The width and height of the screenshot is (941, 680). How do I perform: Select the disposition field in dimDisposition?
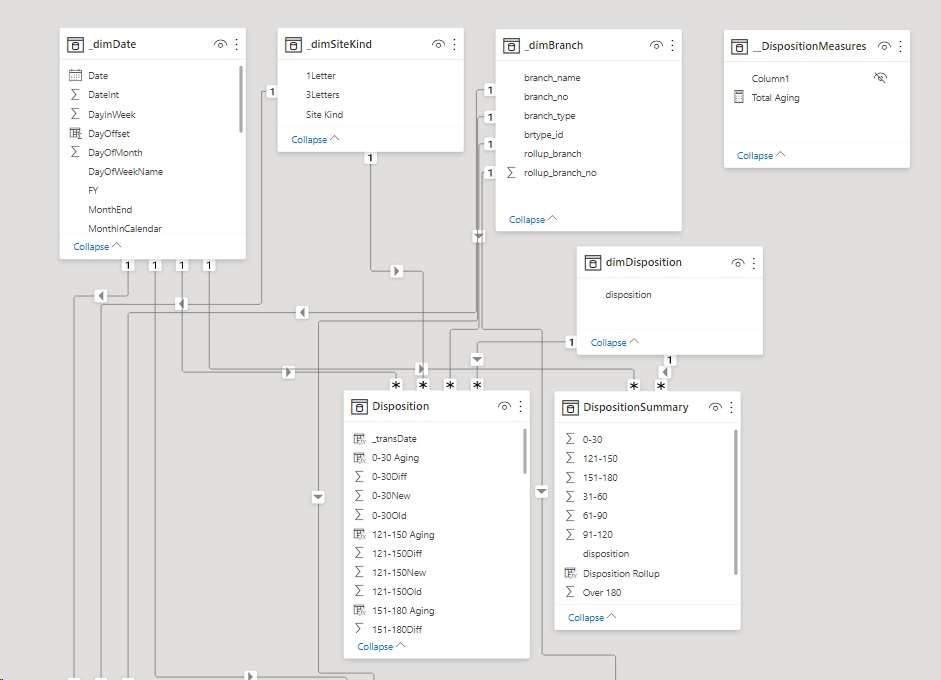[628, 295]
